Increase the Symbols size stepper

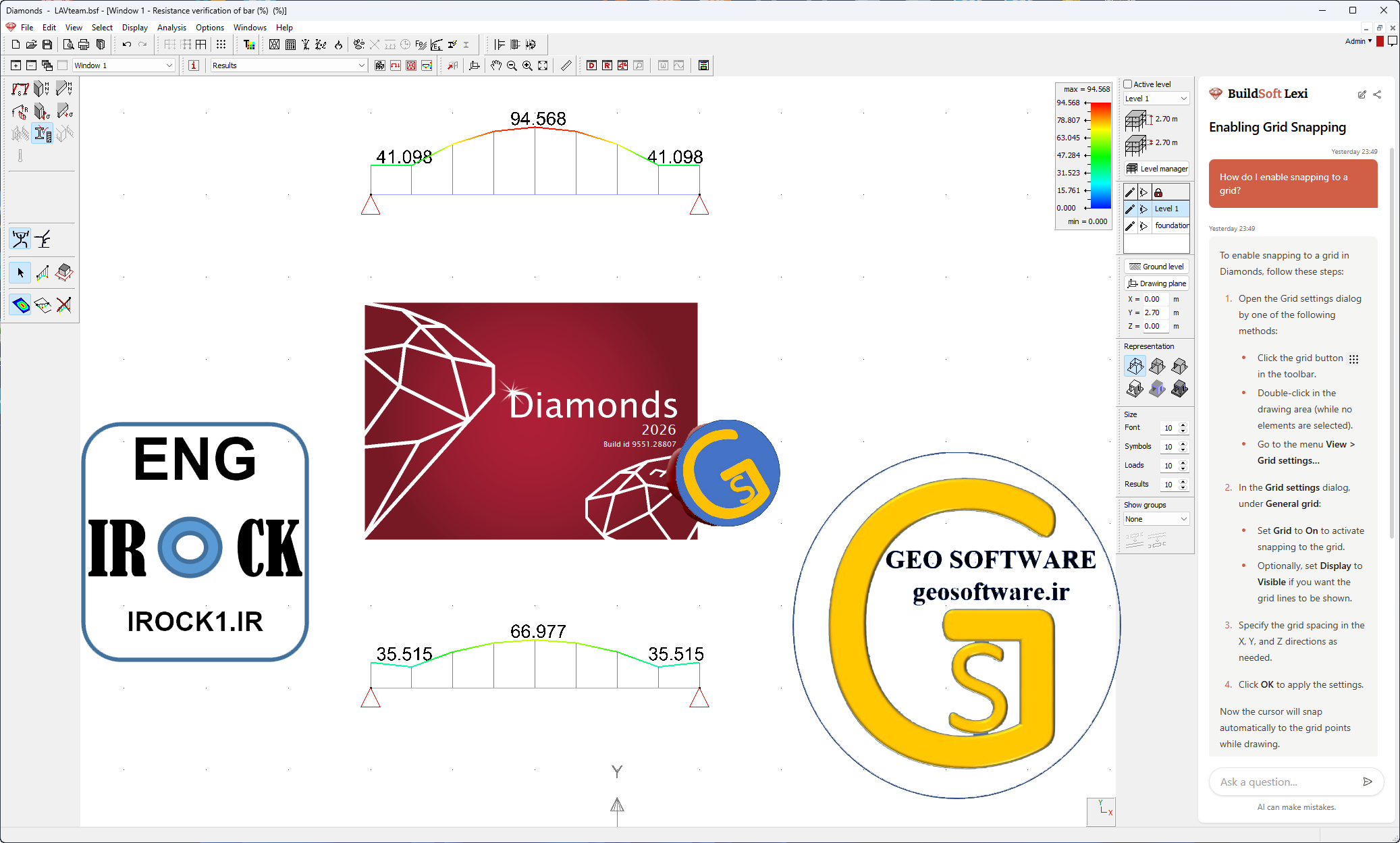coord(1183,444)
